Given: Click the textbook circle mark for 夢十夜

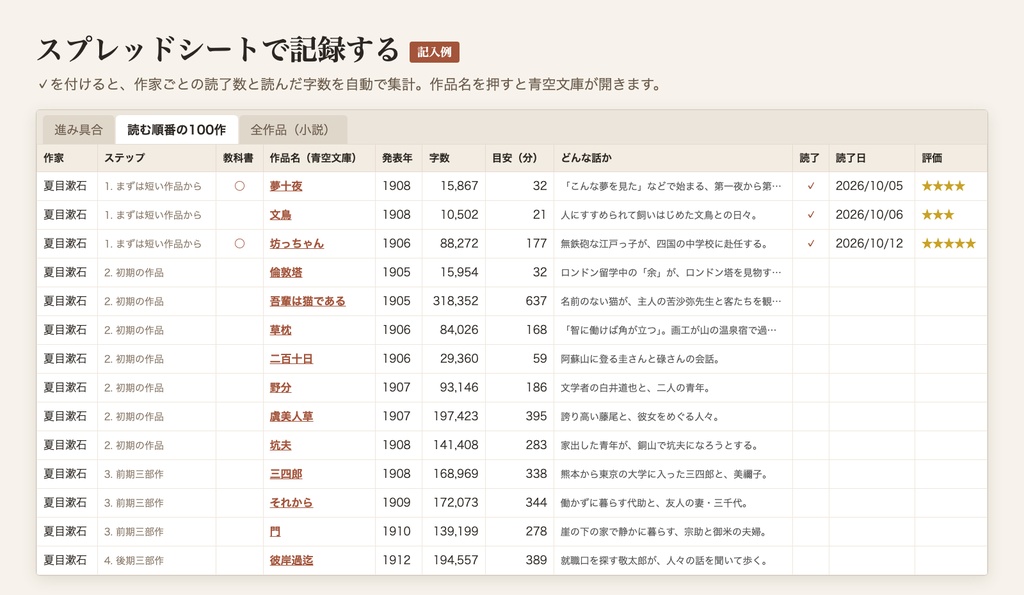Looking at the screenshot, I should coord(240,186).
